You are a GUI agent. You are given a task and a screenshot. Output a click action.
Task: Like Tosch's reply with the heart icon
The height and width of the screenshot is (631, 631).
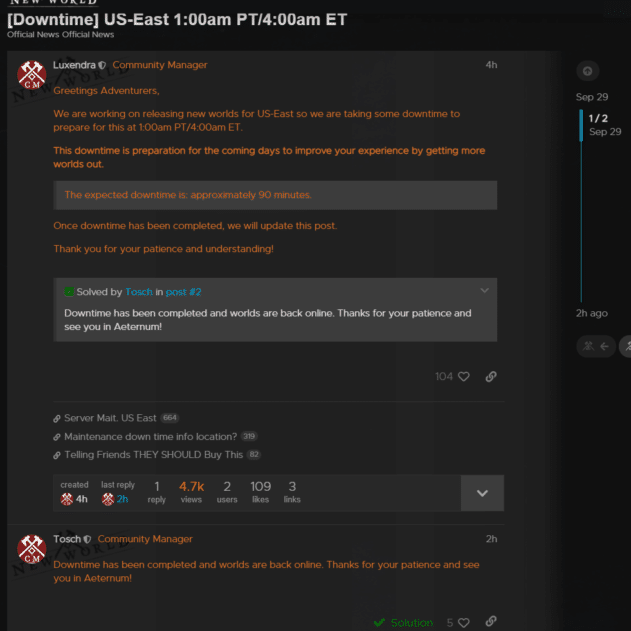click(464, 623)
